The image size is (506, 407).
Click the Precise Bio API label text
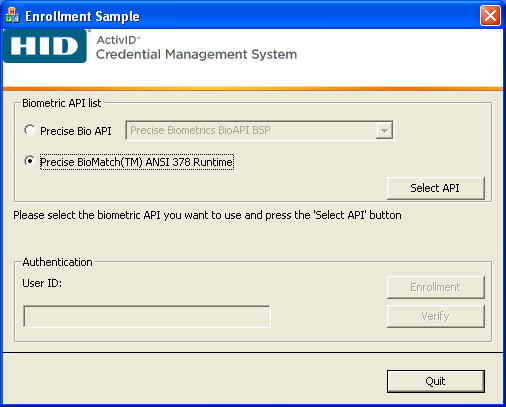pyautogui.click(x=76, y=131)
